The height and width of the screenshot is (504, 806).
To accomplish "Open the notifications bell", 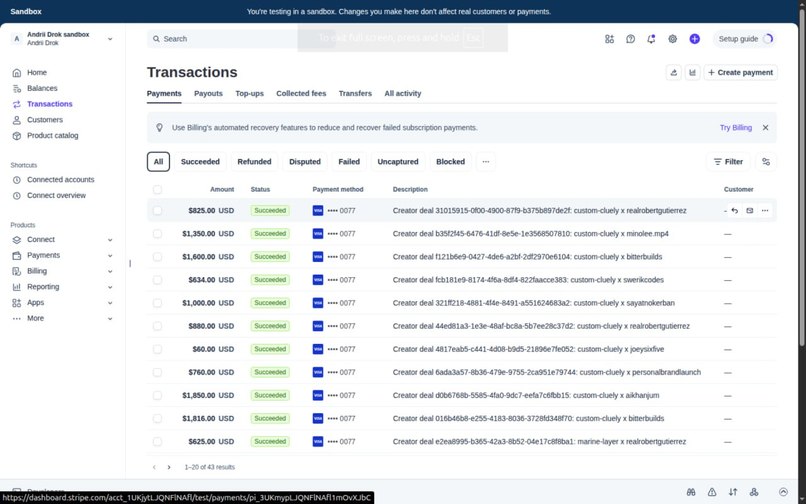I will tap(651, 39).
